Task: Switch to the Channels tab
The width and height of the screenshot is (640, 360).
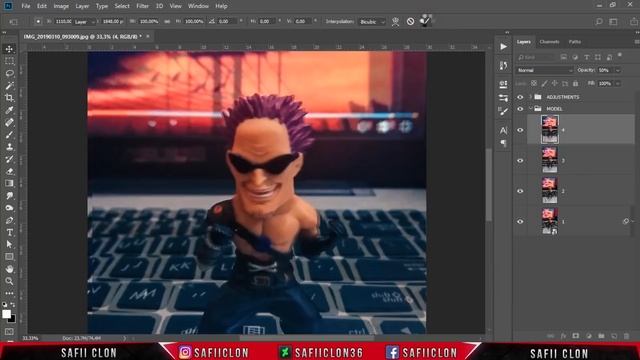Action: pos(549,42)
